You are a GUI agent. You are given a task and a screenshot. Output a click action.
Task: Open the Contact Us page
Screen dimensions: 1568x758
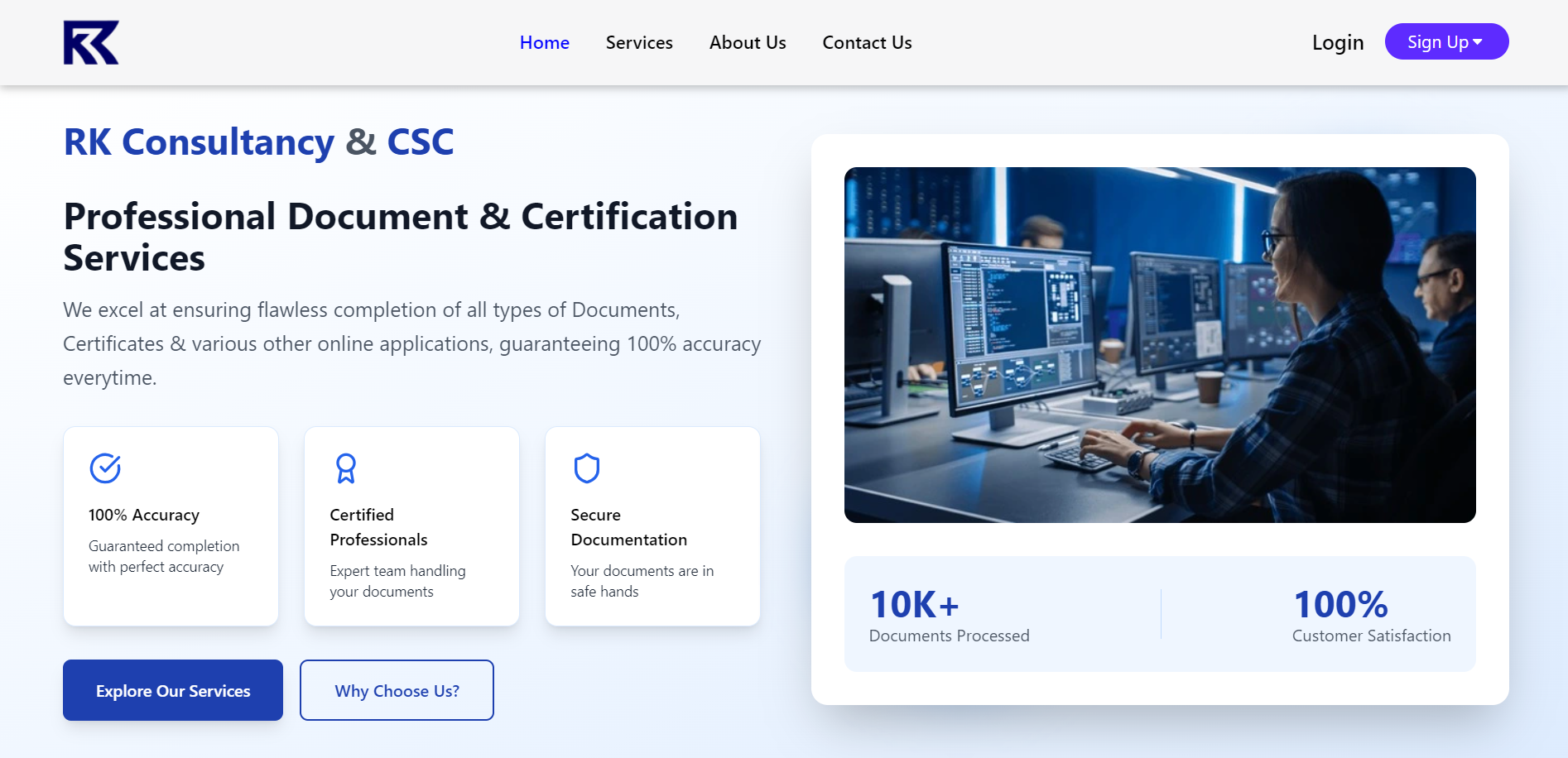(x=867, y=43)
